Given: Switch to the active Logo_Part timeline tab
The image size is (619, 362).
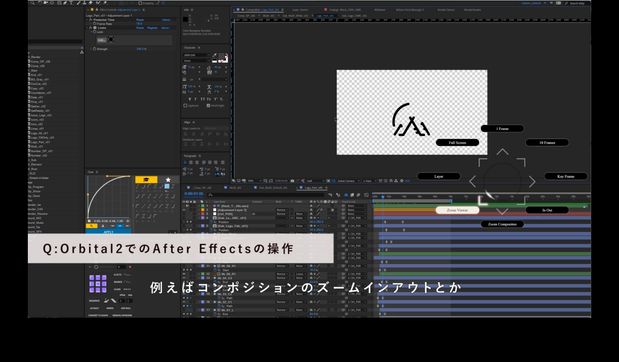Looking at the screenshot, I should coord(313,188).
